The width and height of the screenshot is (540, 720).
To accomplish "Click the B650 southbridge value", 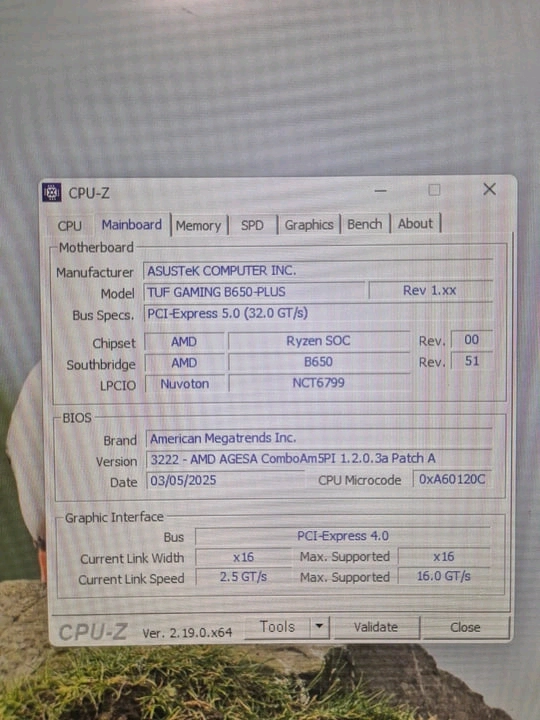I will coord(318,362).
